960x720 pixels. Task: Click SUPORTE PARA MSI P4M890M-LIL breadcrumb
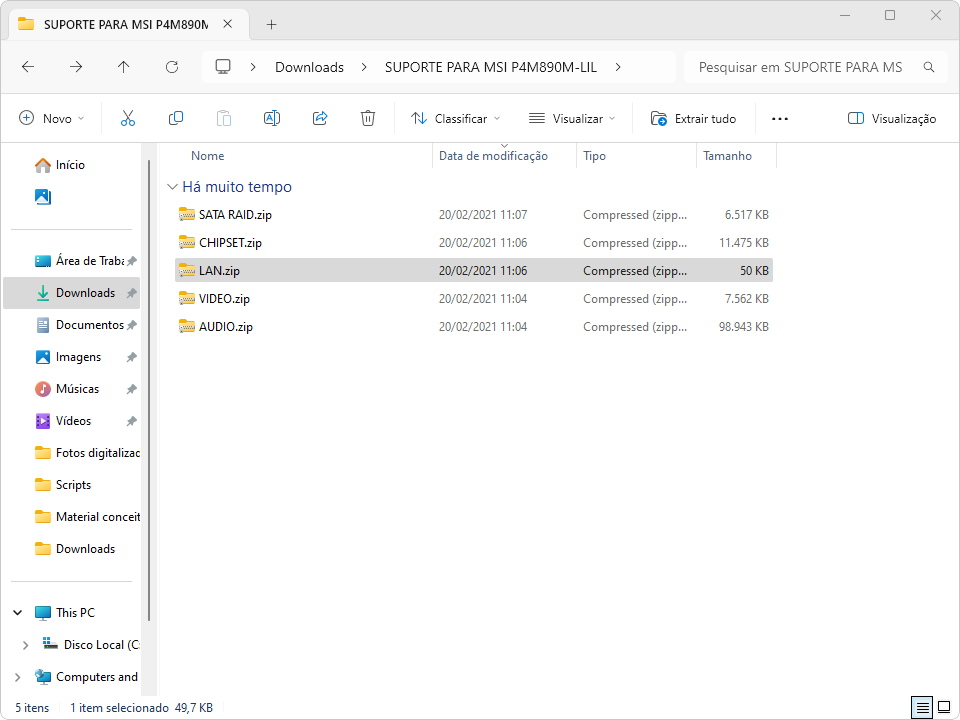(x=491, y=67)
